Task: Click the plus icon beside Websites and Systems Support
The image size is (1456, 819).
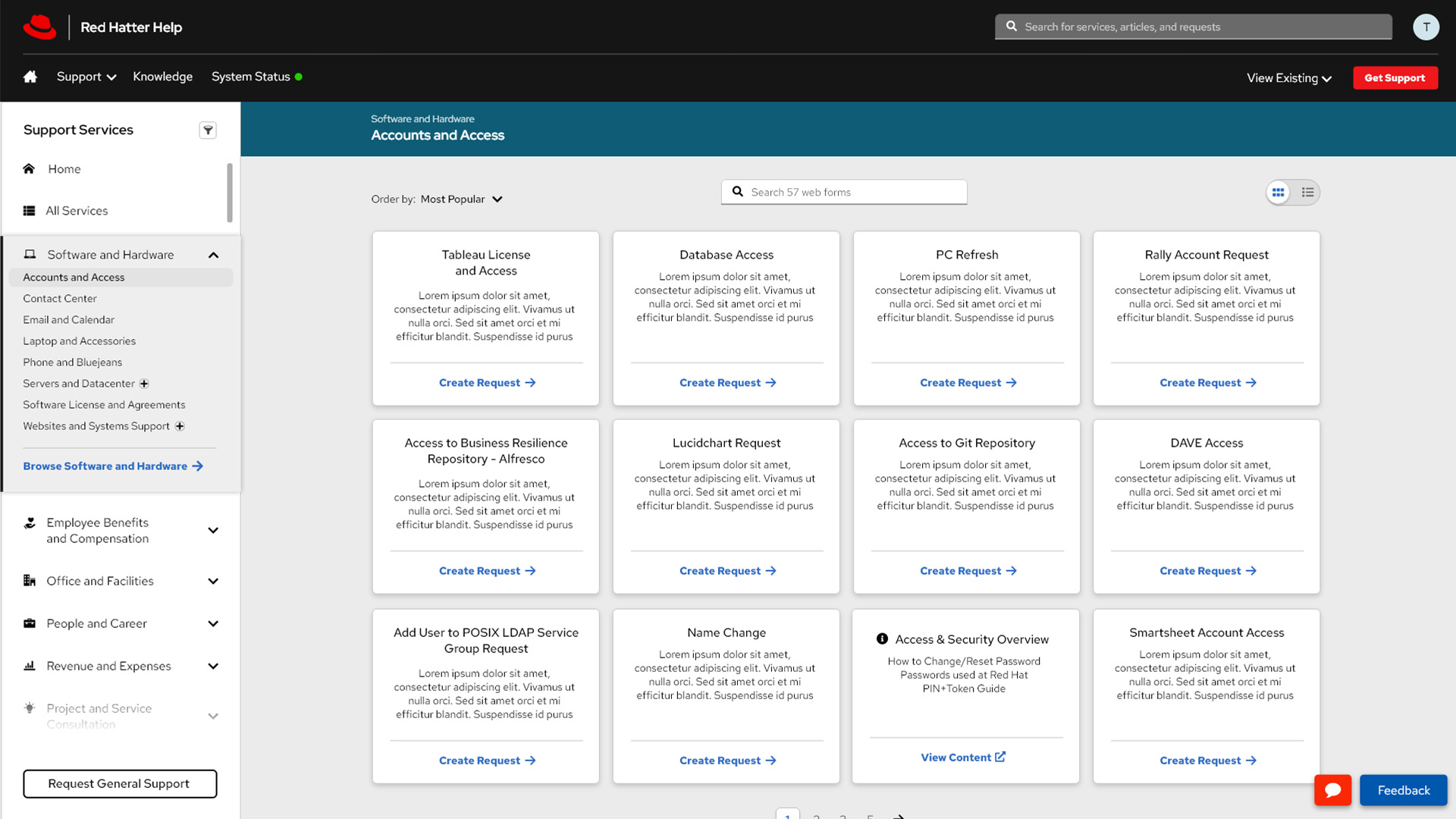Action: [x=180, y=426]
